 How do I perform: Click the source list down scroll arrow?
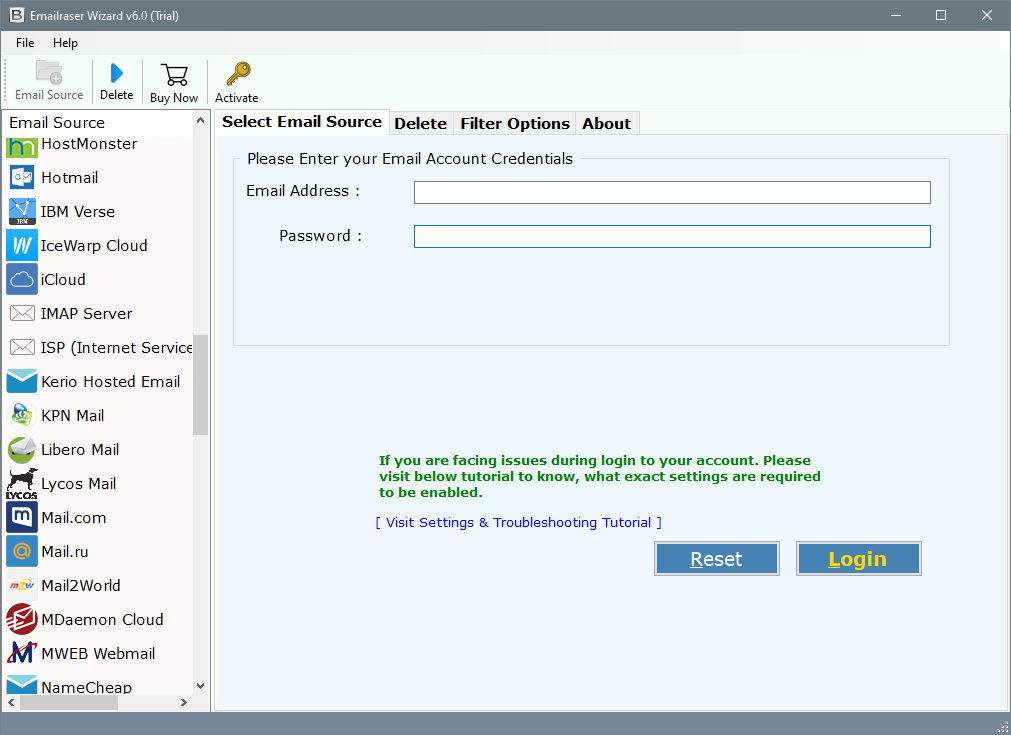(201, 686)
